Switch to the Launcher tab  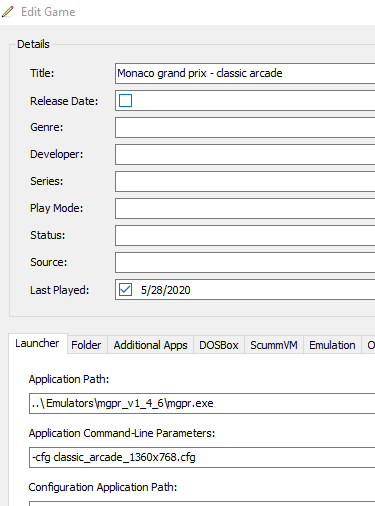37,343
